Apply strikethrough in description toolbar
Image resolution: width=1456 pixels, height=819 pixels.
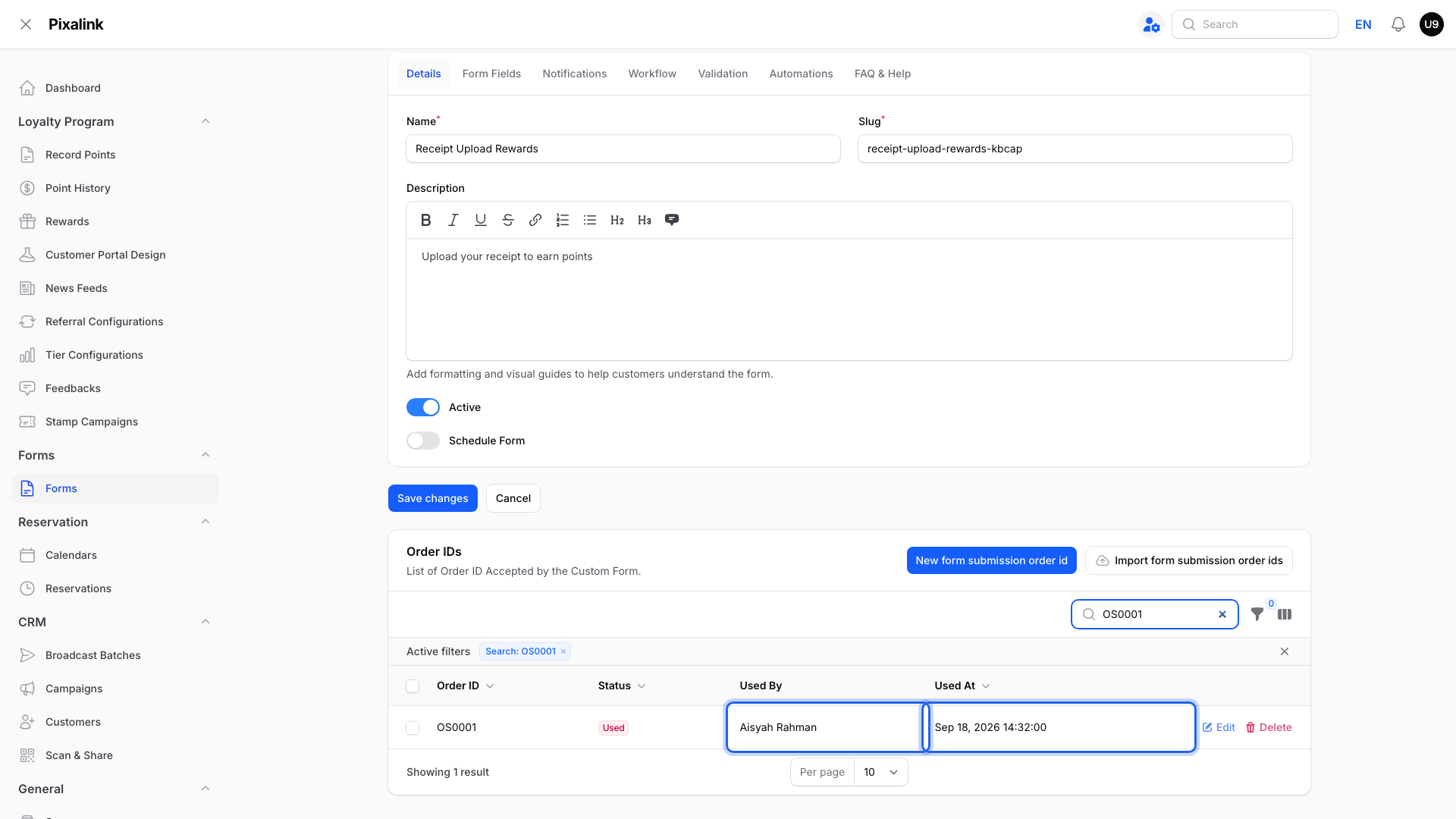(508, 220)
